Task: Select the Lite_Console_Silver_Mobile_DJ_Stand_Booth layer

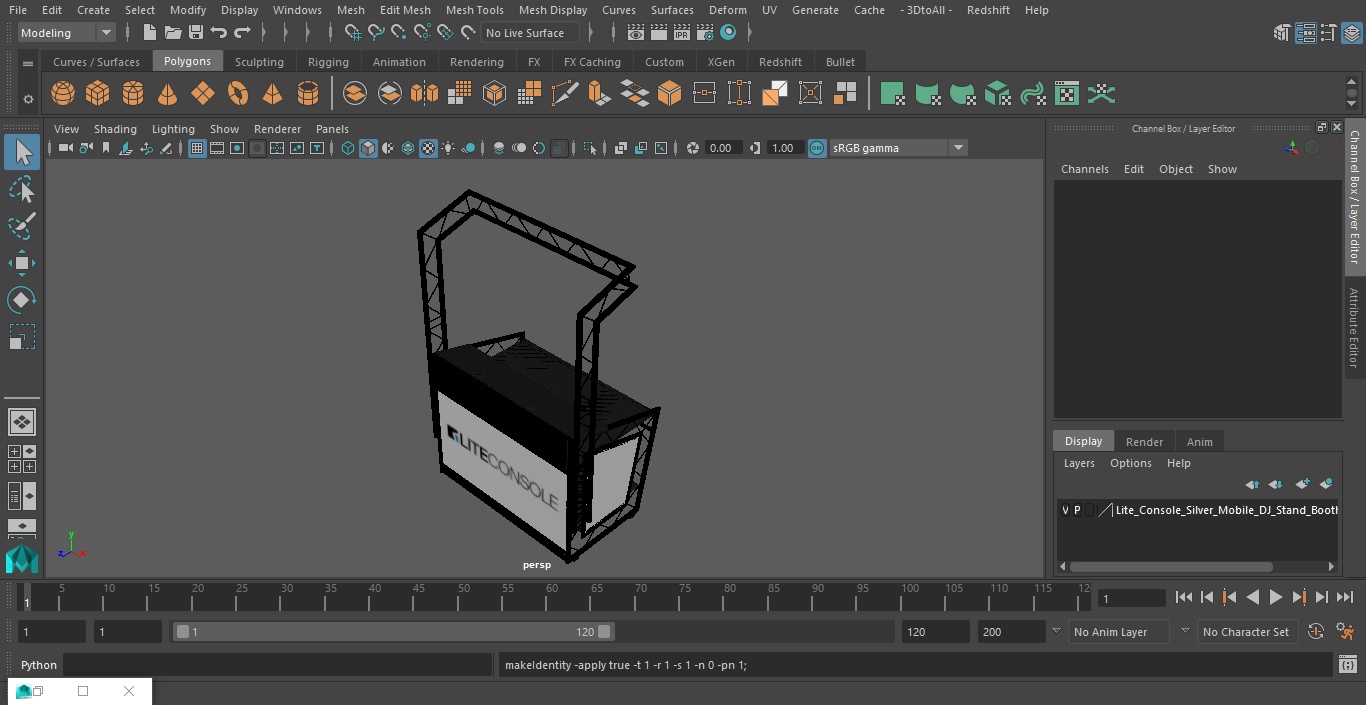Action: 1226,510
